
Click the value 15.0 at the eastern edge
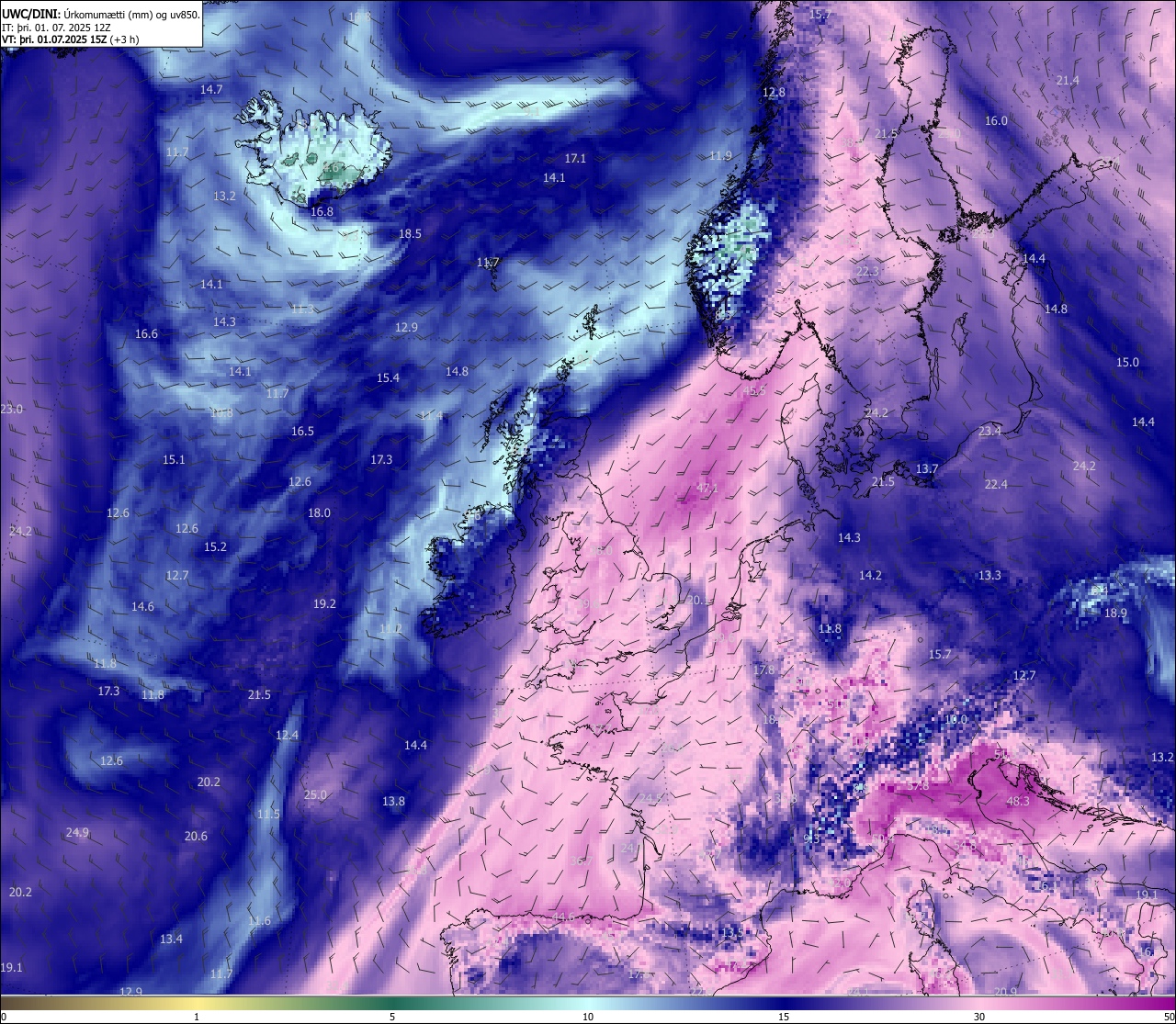(x=1127, y=363)
